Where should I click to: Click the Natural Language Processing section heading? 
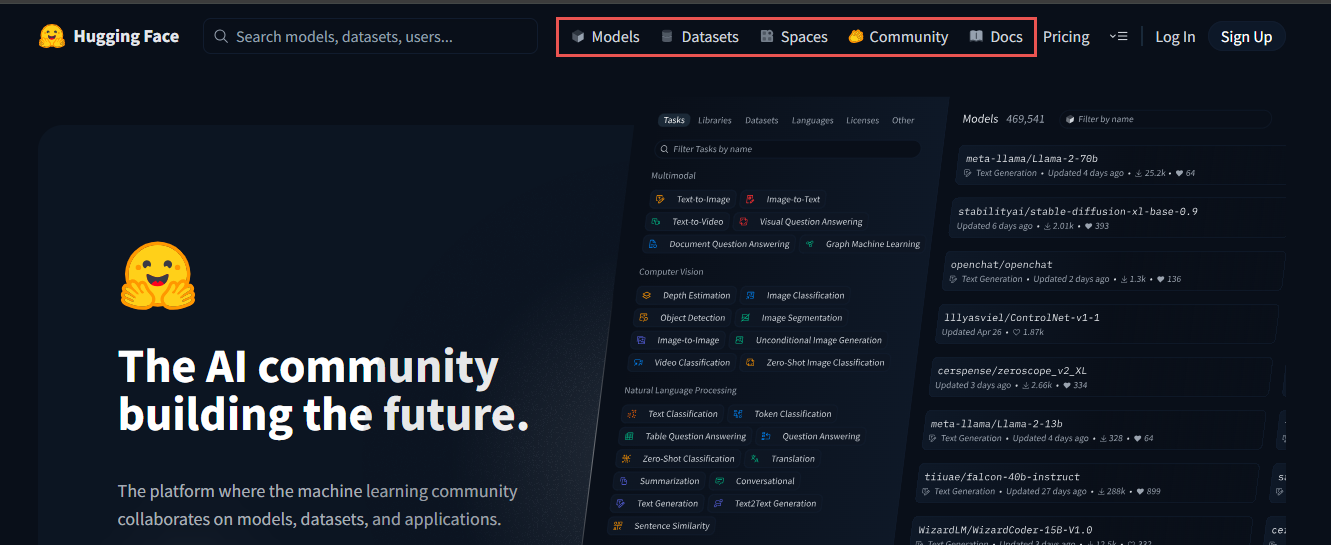coord(680,390)
